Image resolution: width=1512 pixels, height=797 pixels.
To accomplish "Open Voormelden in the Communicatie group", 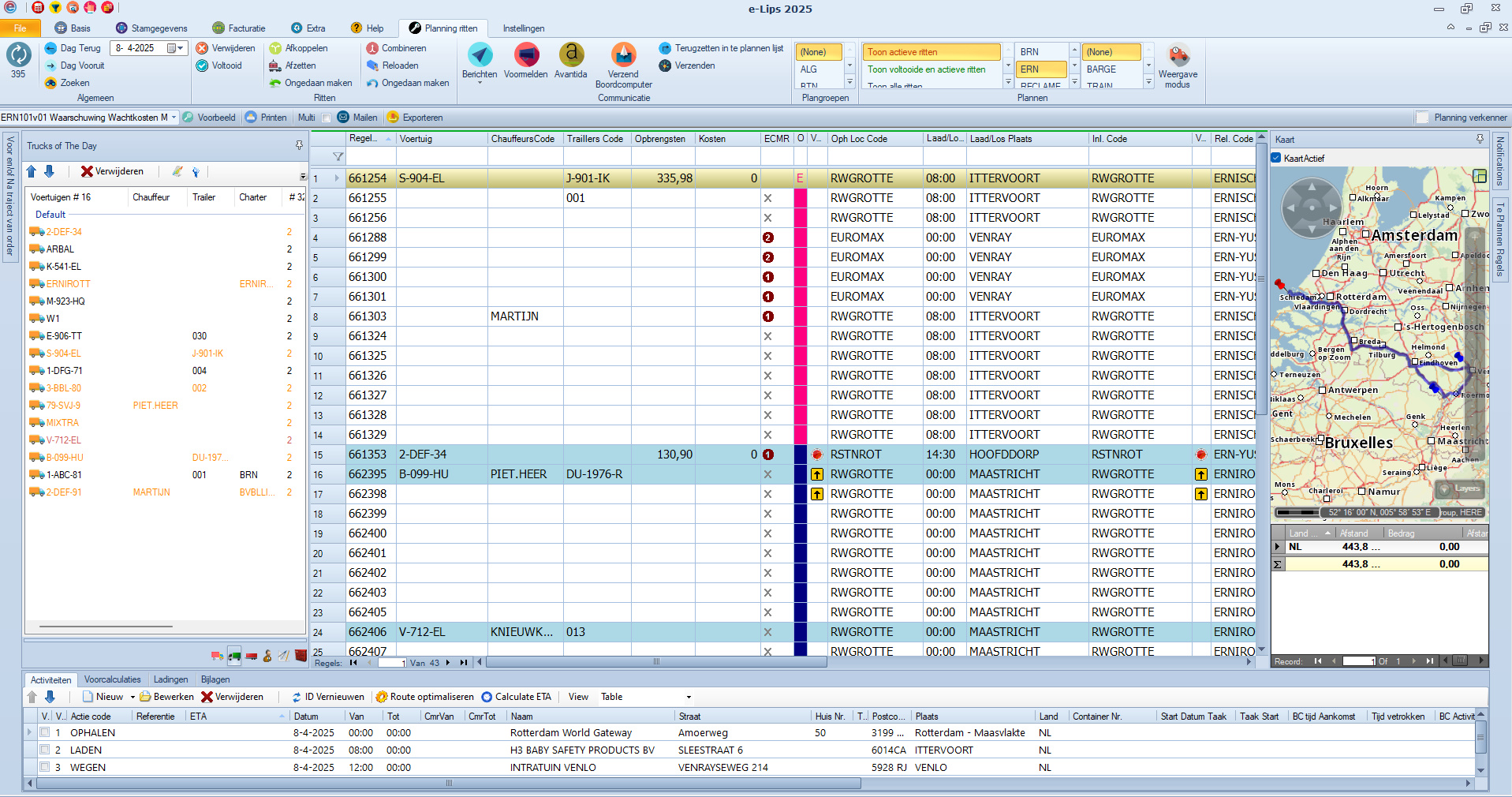I will tap(526, 56).
